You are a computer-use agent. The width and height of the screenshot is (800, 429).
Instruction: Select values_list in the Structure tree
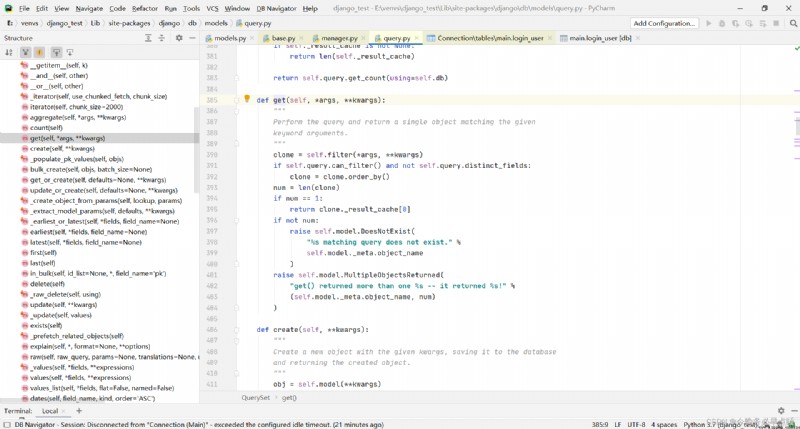coord(102,388)
